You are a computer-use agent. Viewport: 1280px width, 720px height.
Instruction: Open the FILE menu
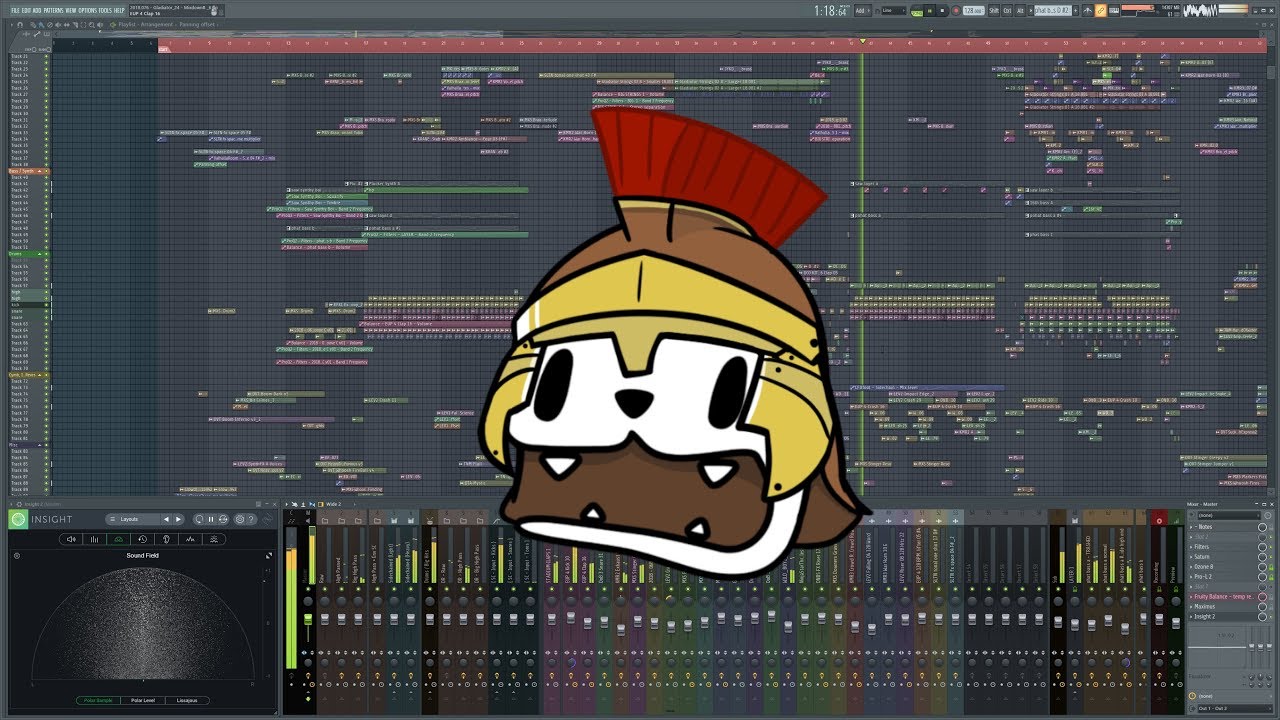click(15, 10)
